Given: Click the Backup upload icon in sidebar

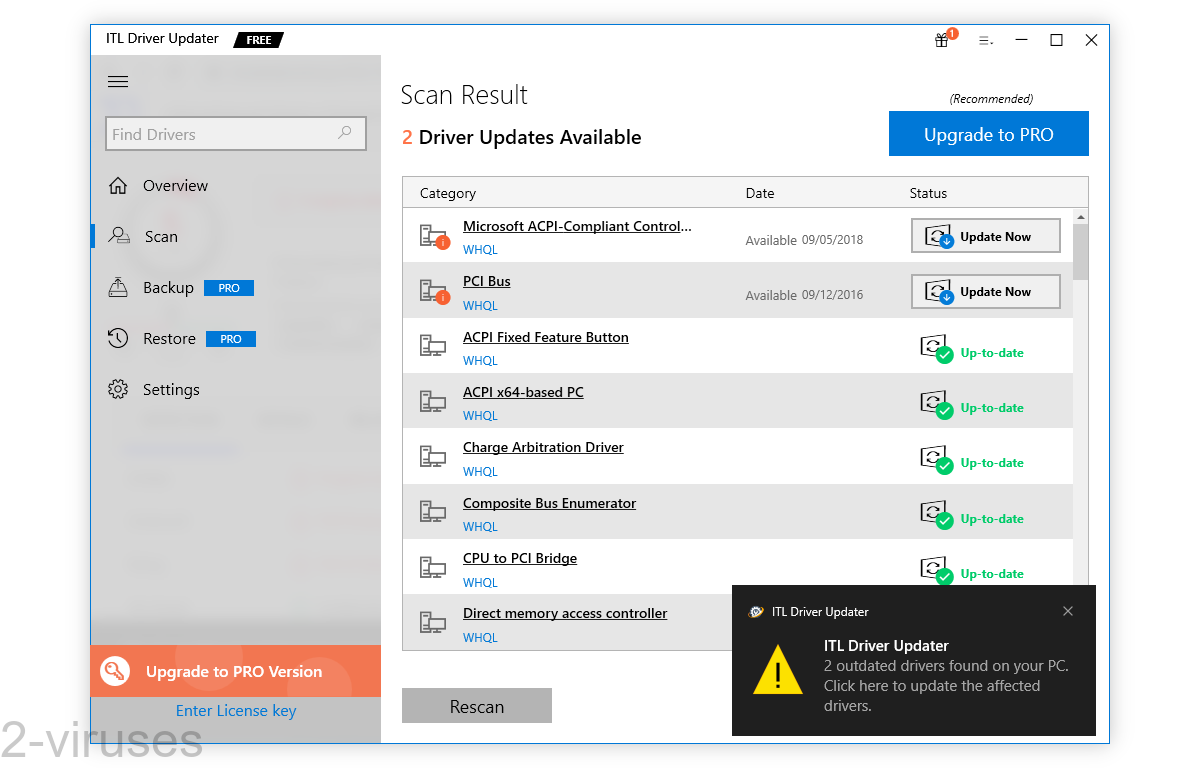Looking at the screenshot, I should (118, 287).
